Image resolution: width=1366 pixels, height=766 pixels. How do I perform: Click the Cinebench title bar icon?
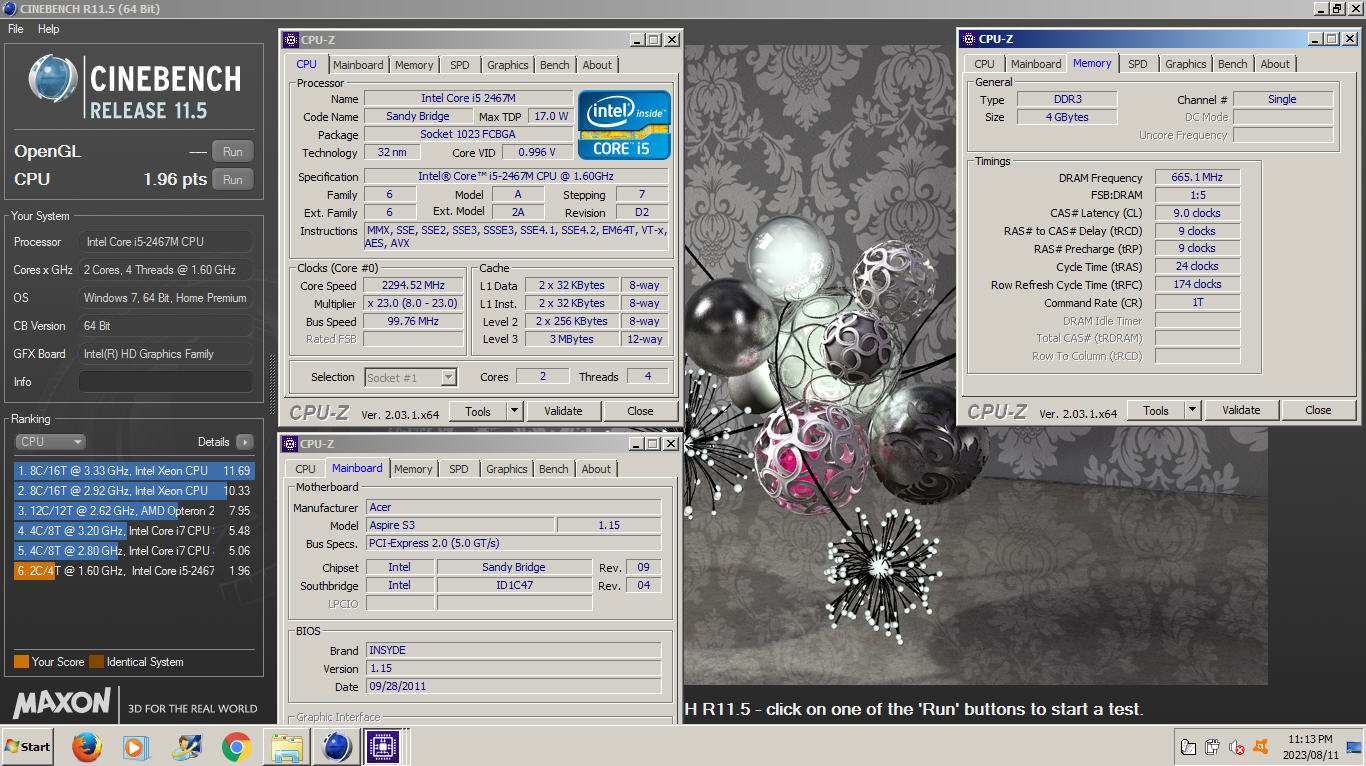click(x=8, y=9)
